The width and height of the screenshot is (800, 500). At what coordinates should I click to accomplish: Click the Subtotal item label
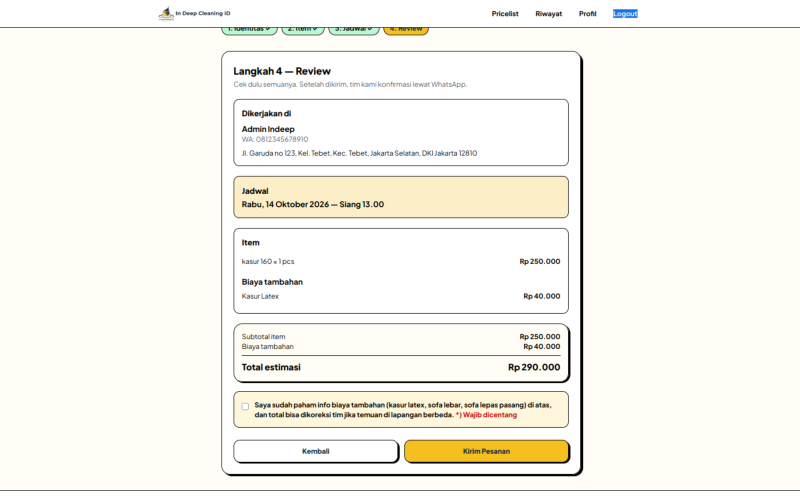(263, 337)
